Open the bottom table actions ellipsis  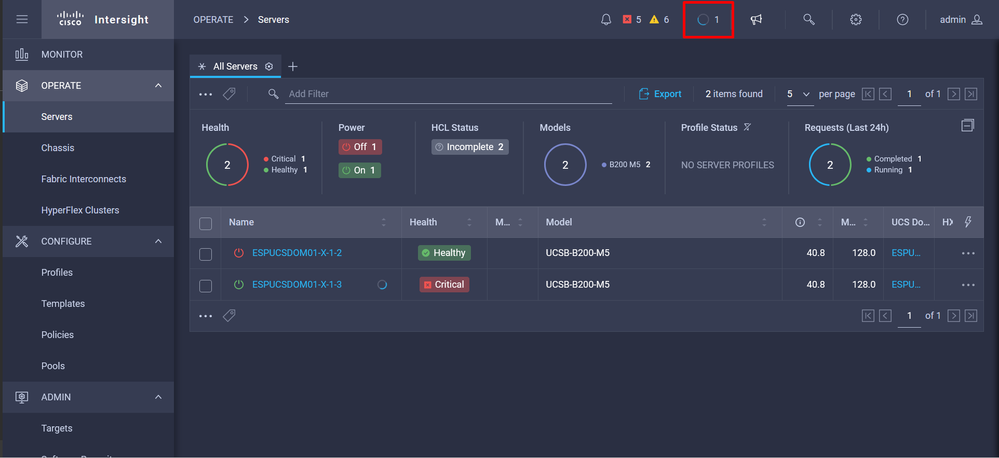[x=205, y=316]
